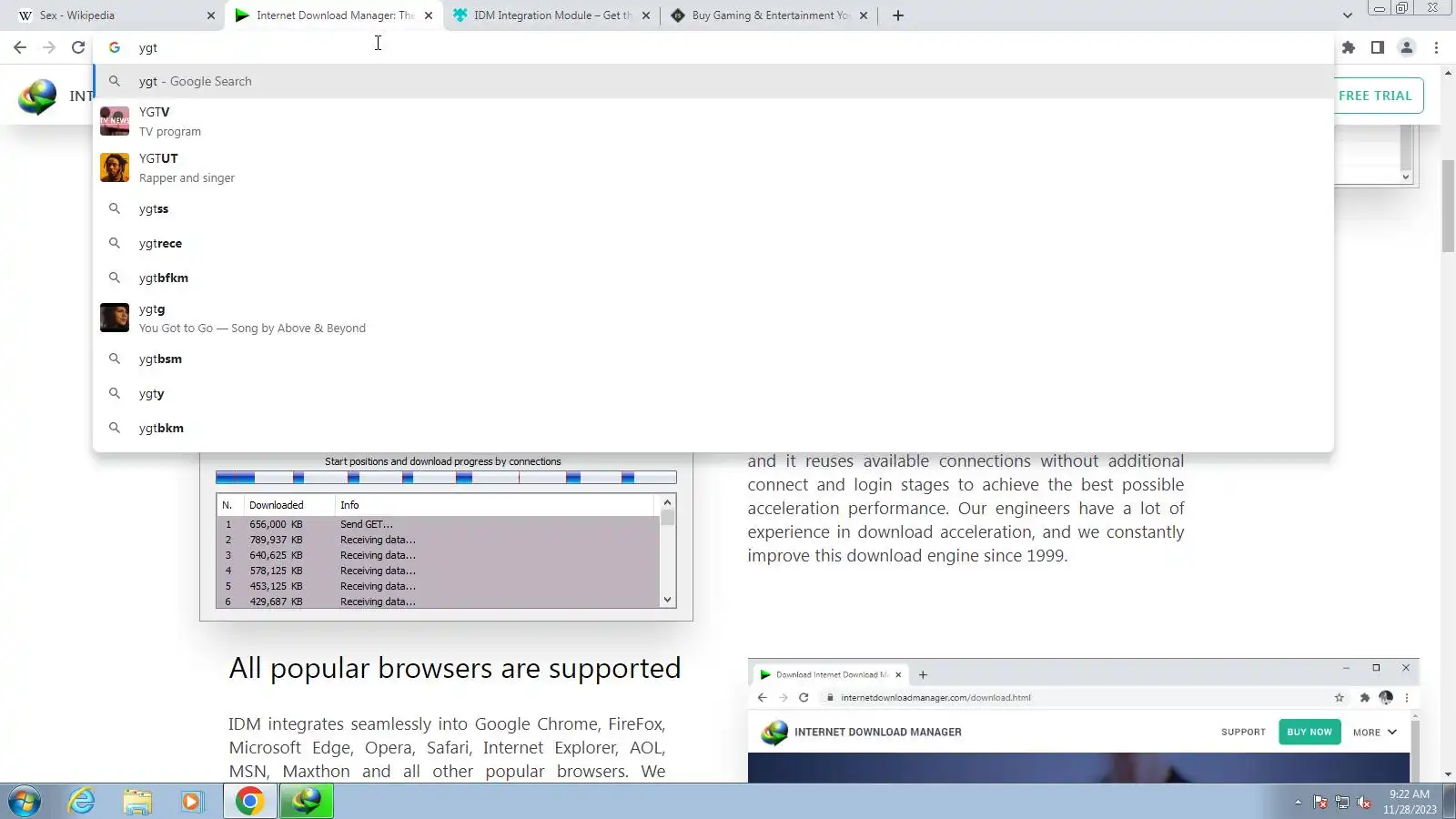
Task: Click the FREE TRIAL button
Action: [1375, 96]
